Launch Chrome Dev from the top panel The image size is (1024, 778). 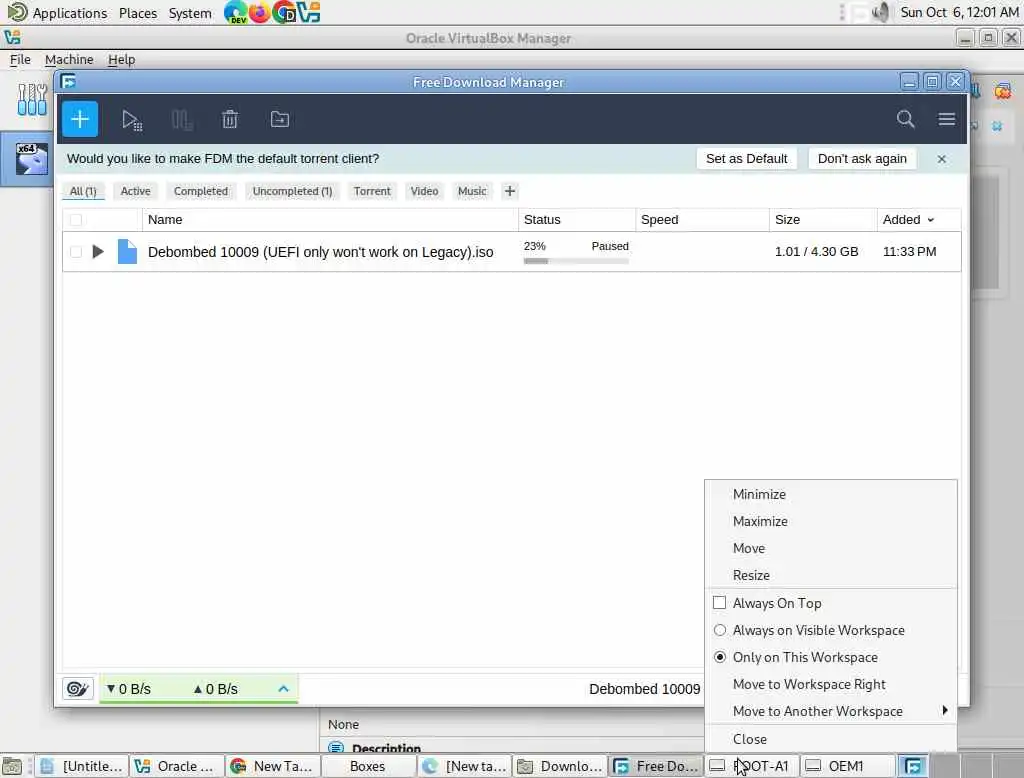(x=284, y=12)
